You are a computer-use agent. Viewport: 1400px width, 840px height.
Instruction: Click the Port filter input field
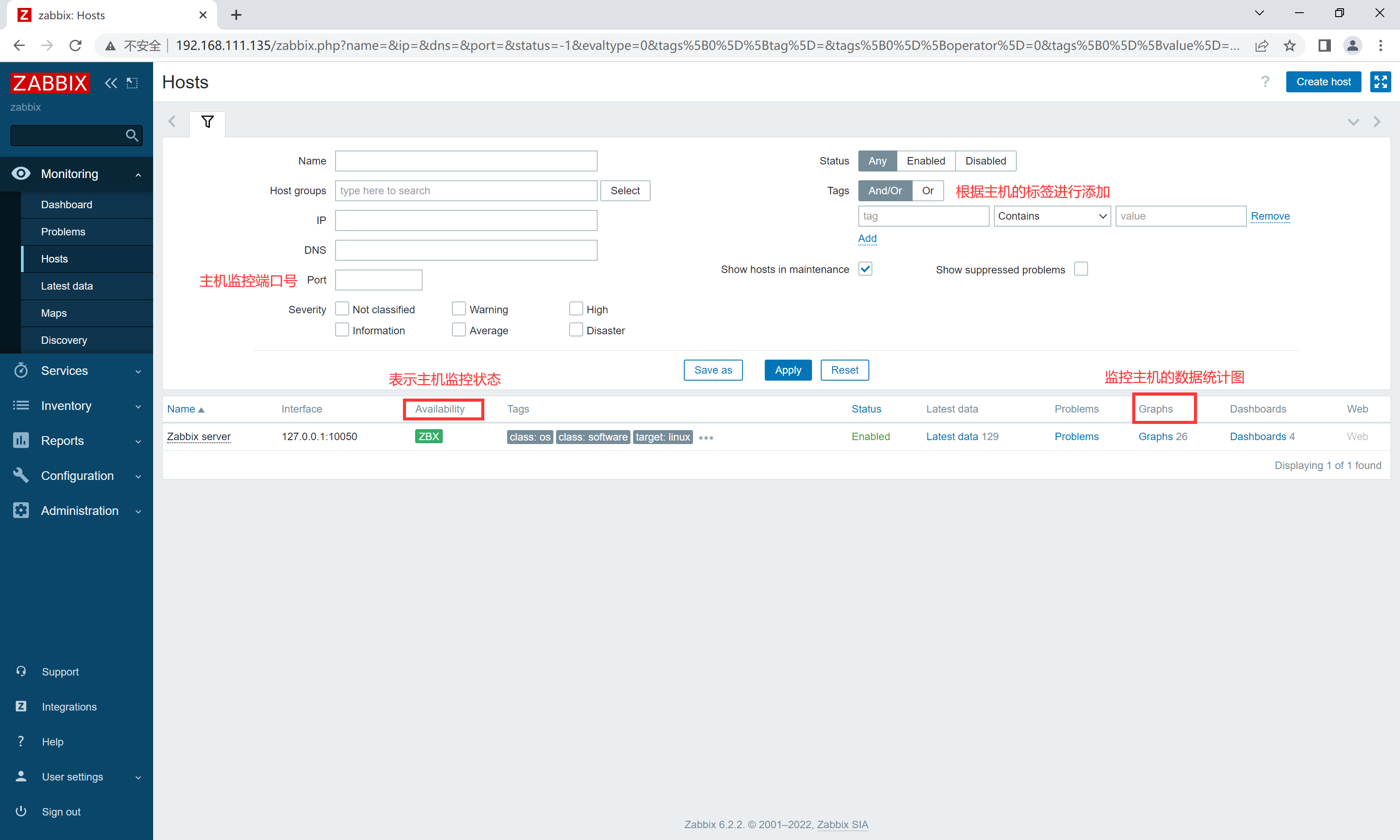[378, 280]
